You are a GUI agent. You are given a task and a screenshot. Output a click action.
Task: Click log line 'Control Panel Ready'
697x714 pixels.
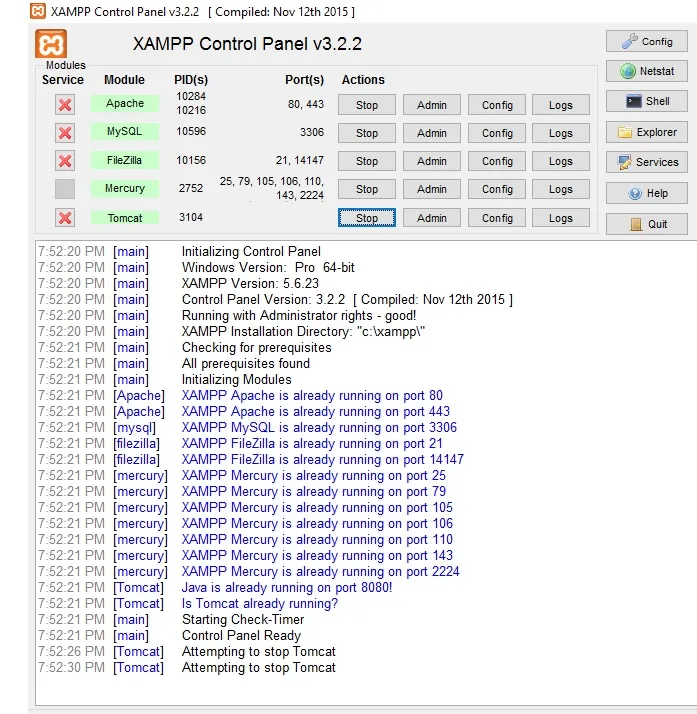point(241,635)
